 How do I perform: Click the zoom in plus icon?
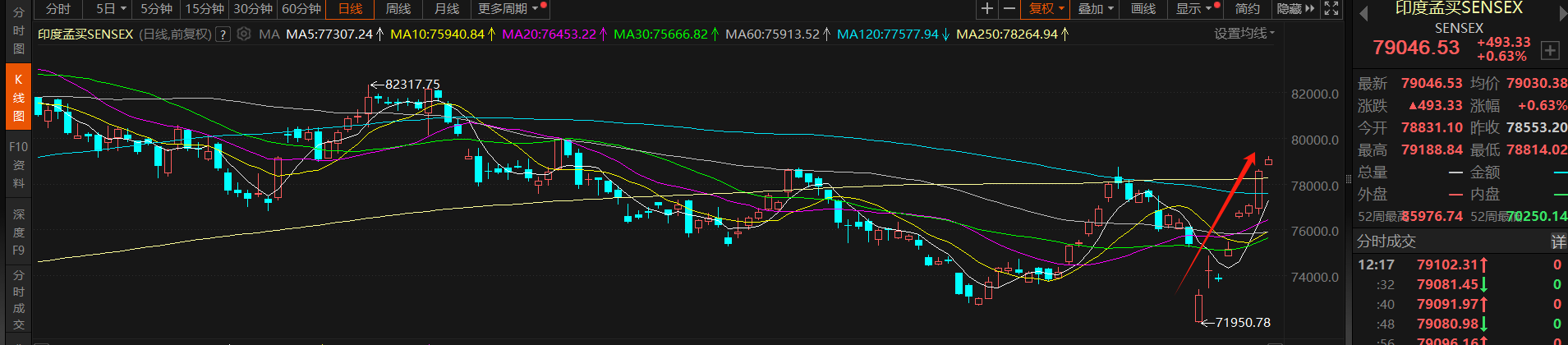987,9
